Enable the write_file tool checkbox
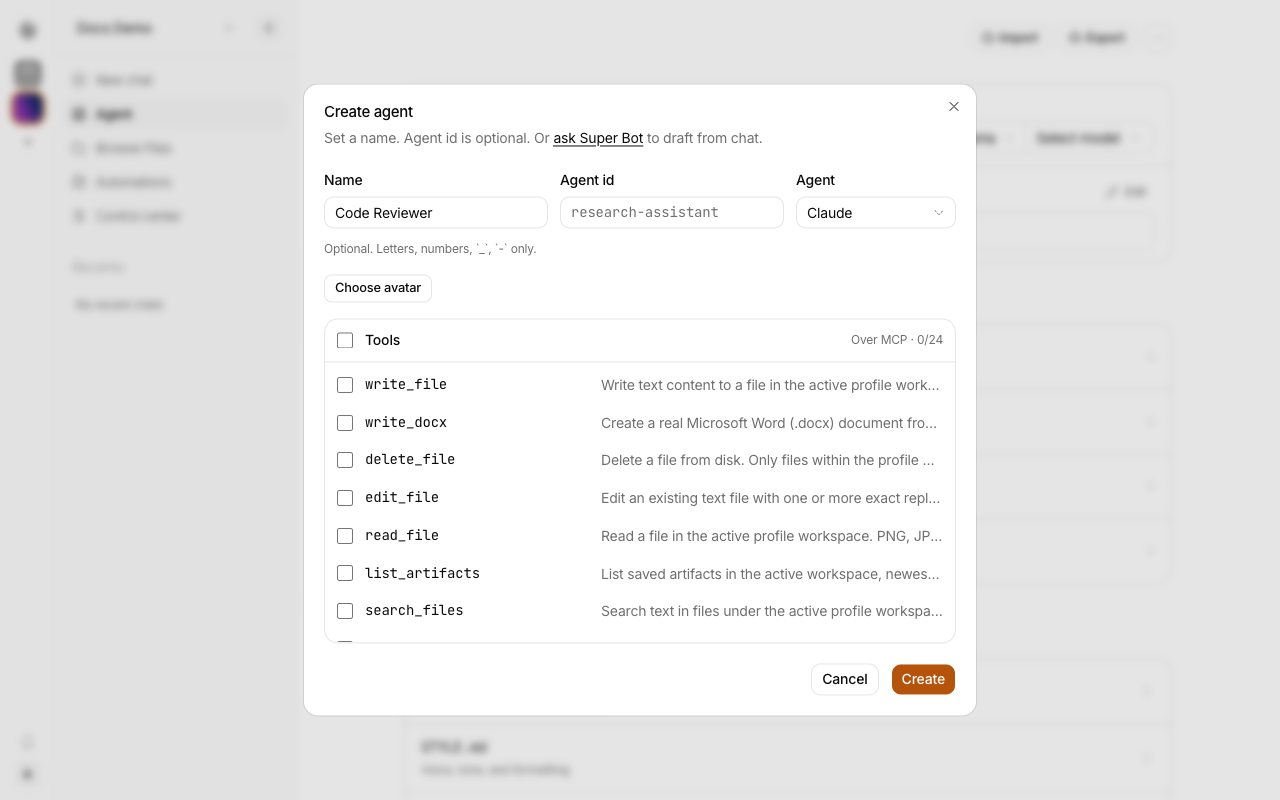 click(345, 385)
